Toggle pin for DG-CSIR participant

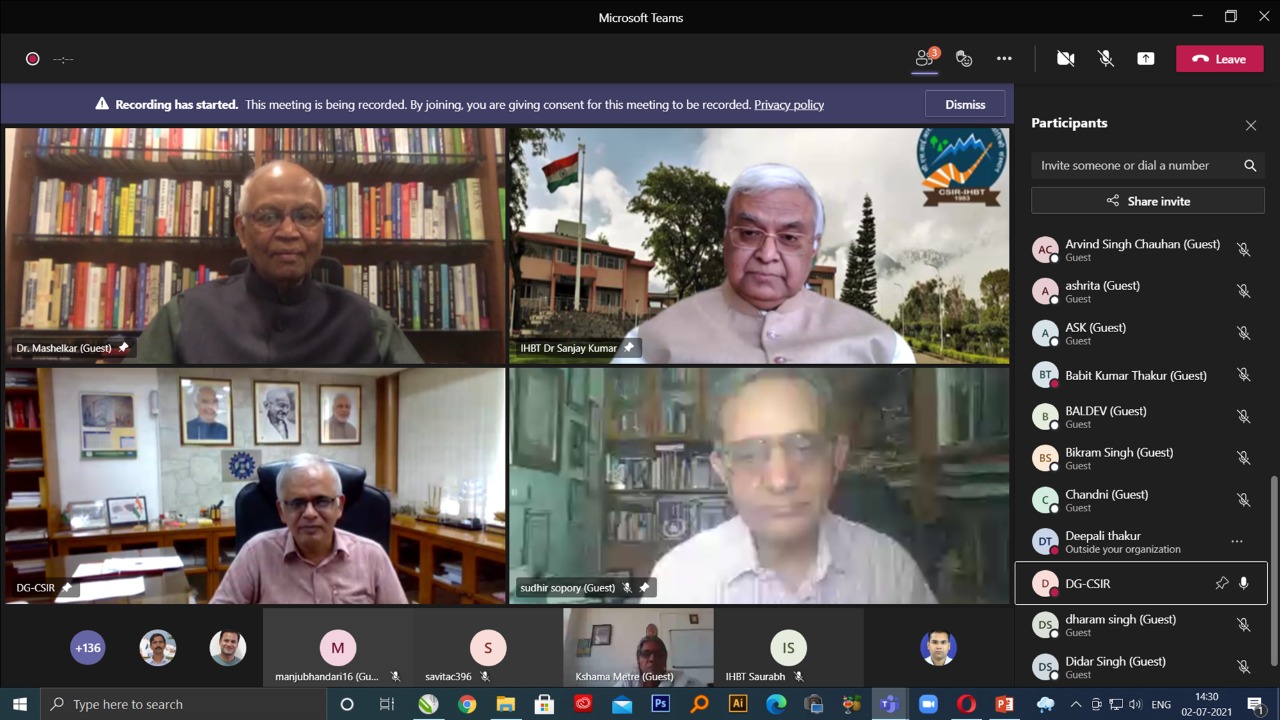pos(1221,583)
